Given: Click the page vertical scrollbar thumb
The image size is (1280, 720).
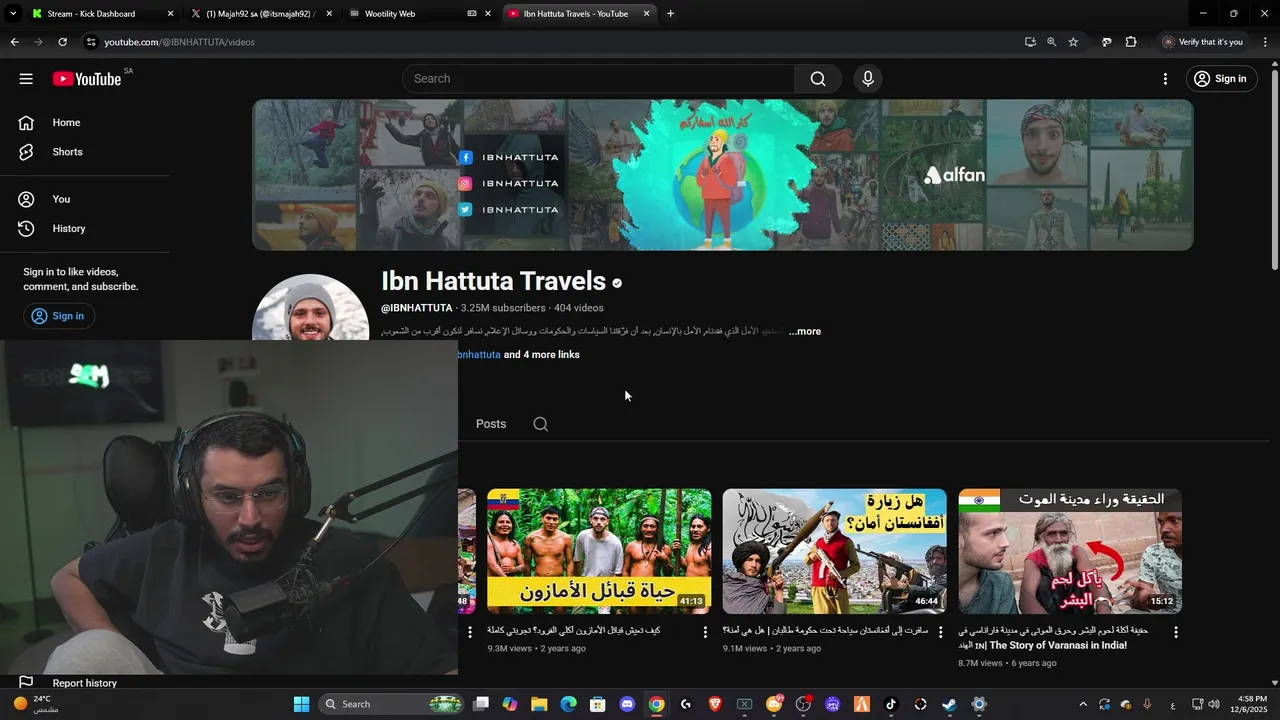Looking at the screenshot, I should point(1274,169).
